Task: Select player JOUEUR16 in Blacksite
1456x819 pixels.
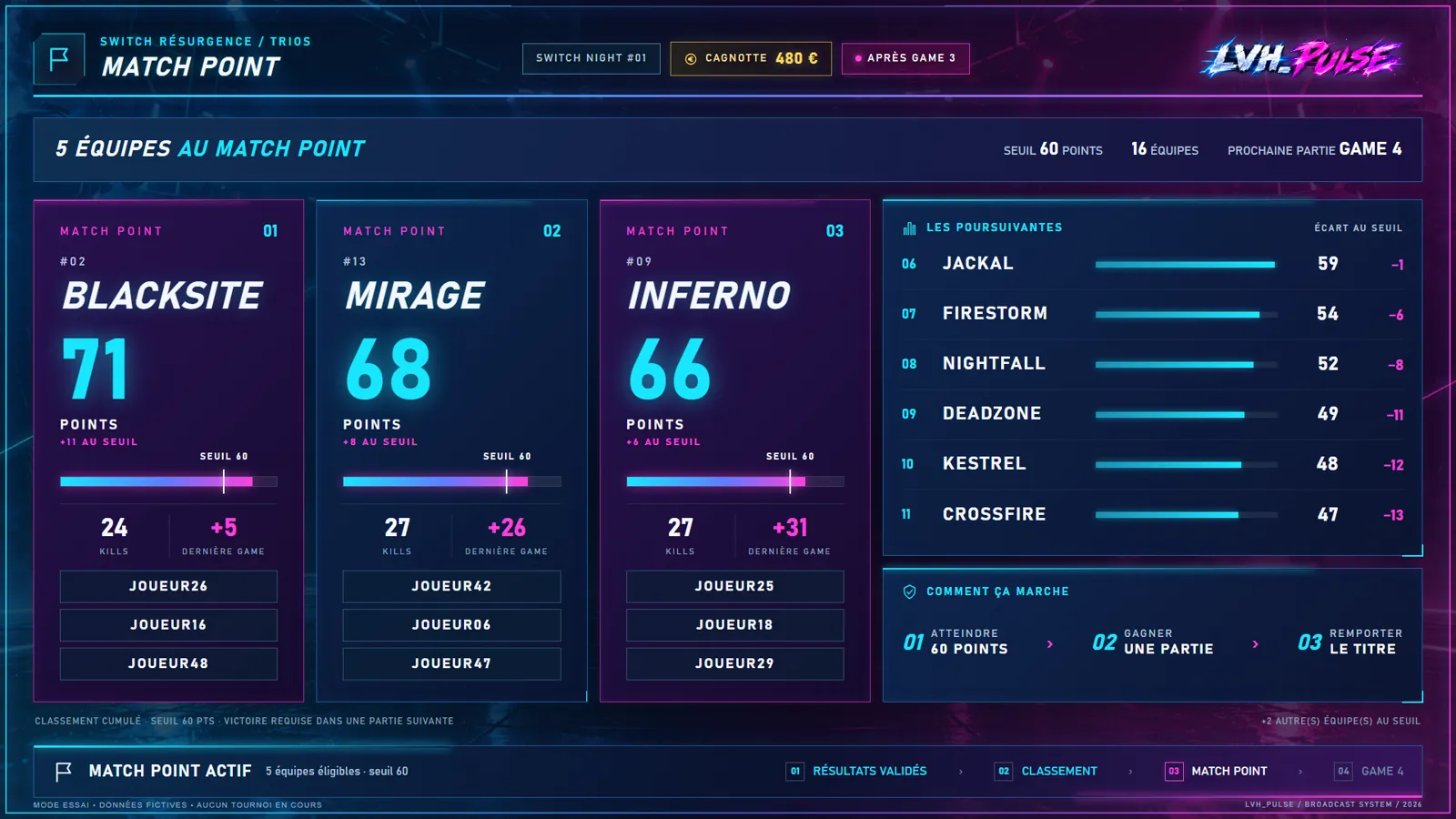Action: pos(168,625)
